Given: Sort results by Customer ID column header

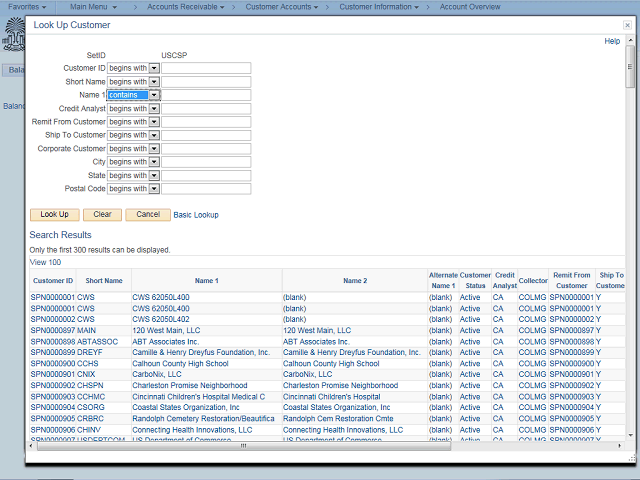Looking at the screenshot, I should tap(53, 280).
